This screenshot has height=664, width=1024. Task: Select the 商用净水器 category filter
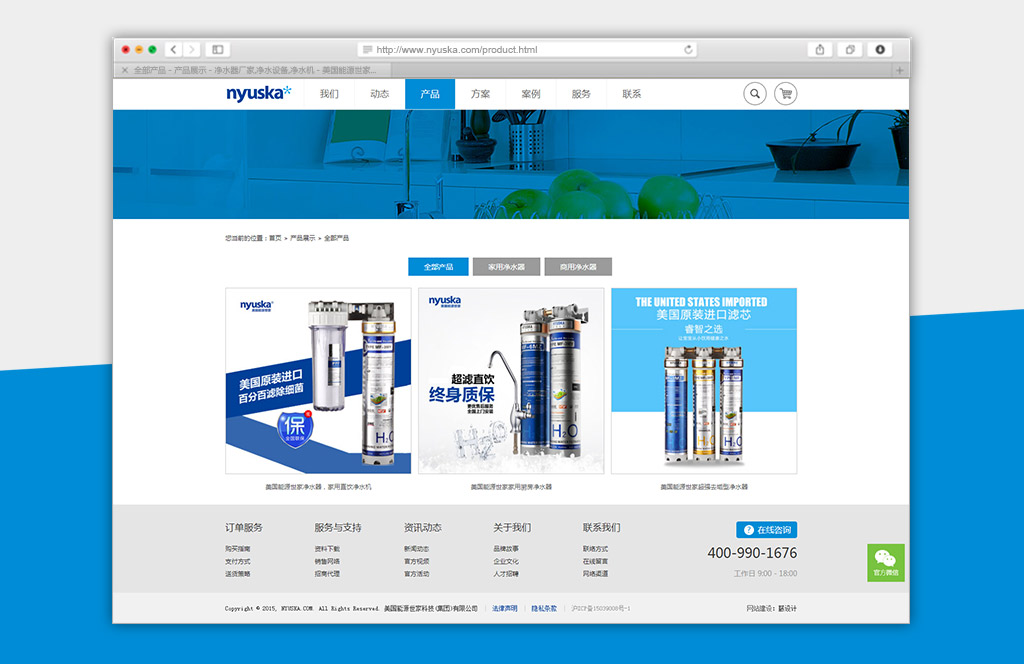click(578, 267)
